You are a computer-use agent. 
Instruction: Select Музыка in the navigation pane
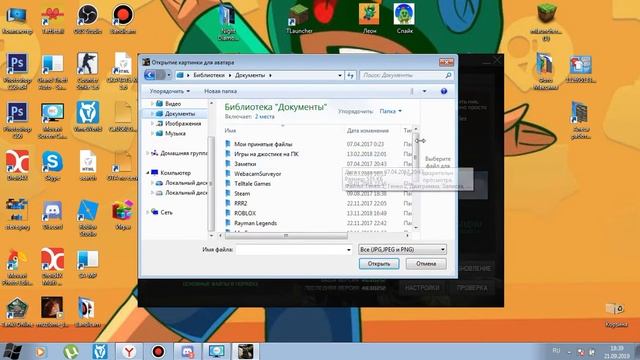point(175,133)
